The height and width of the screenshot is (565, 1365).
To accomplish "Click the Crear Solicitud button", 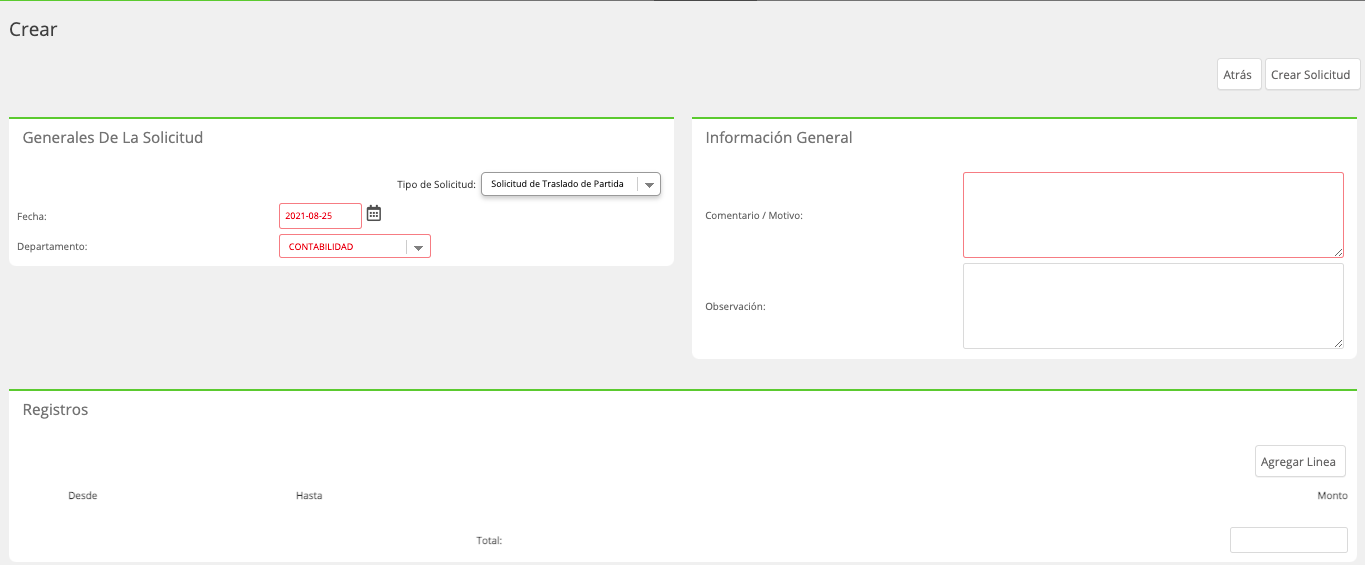I will point(1312,75).
